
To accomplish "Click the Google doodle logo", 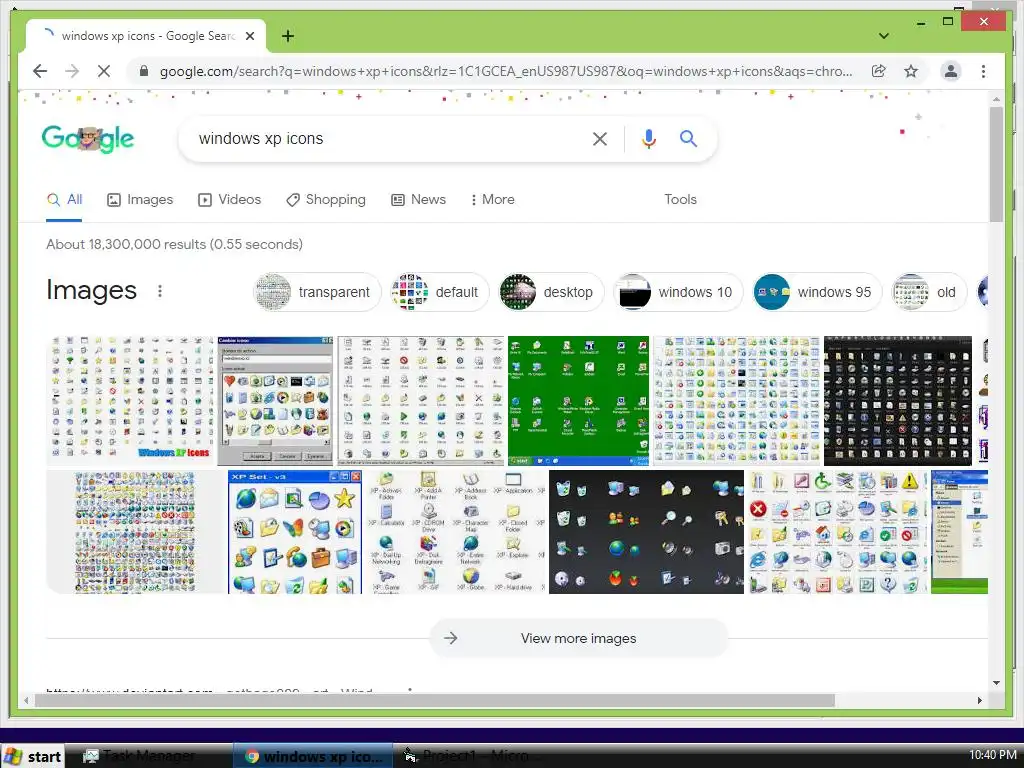I will (88, 138).
